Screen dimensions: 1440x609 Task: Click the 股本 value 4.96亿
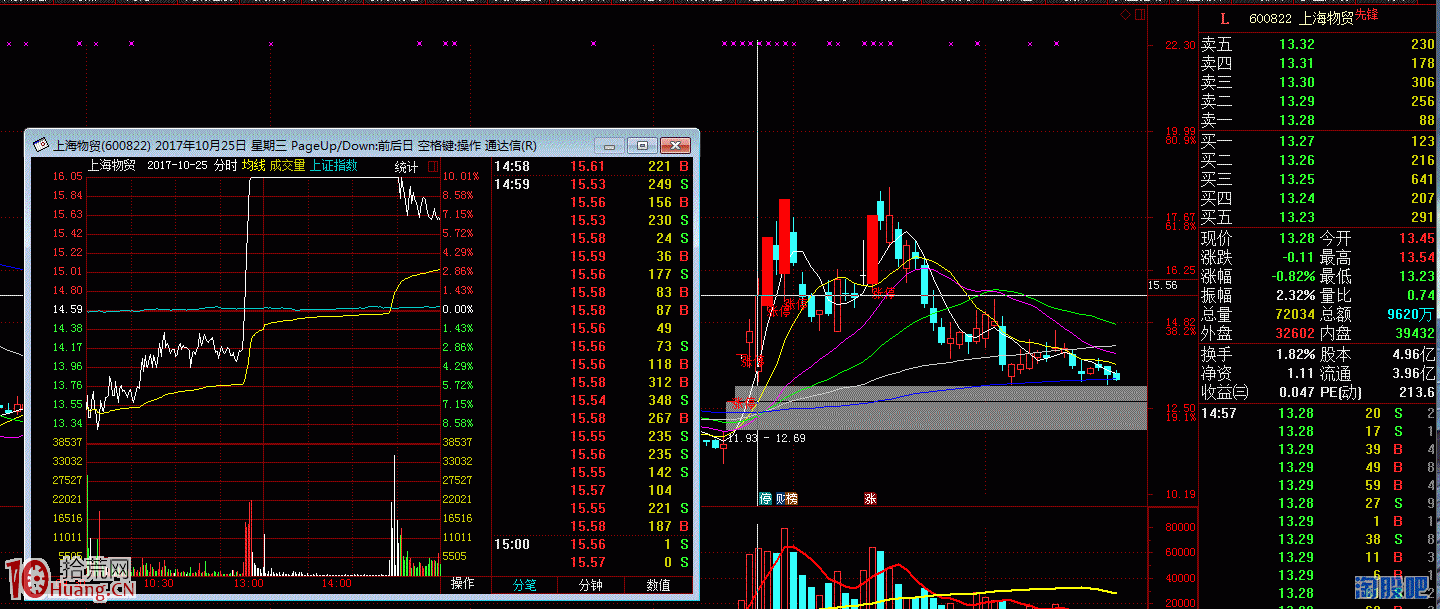coord(1415,354)
